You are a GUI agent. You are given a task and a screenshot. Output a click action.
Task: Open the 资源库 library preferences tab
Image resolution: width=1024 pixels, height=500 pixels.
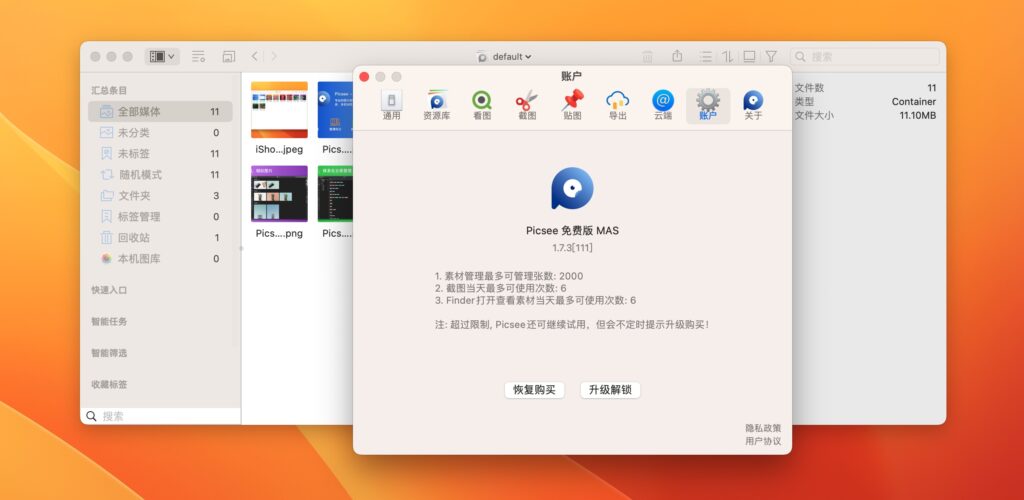437,106
